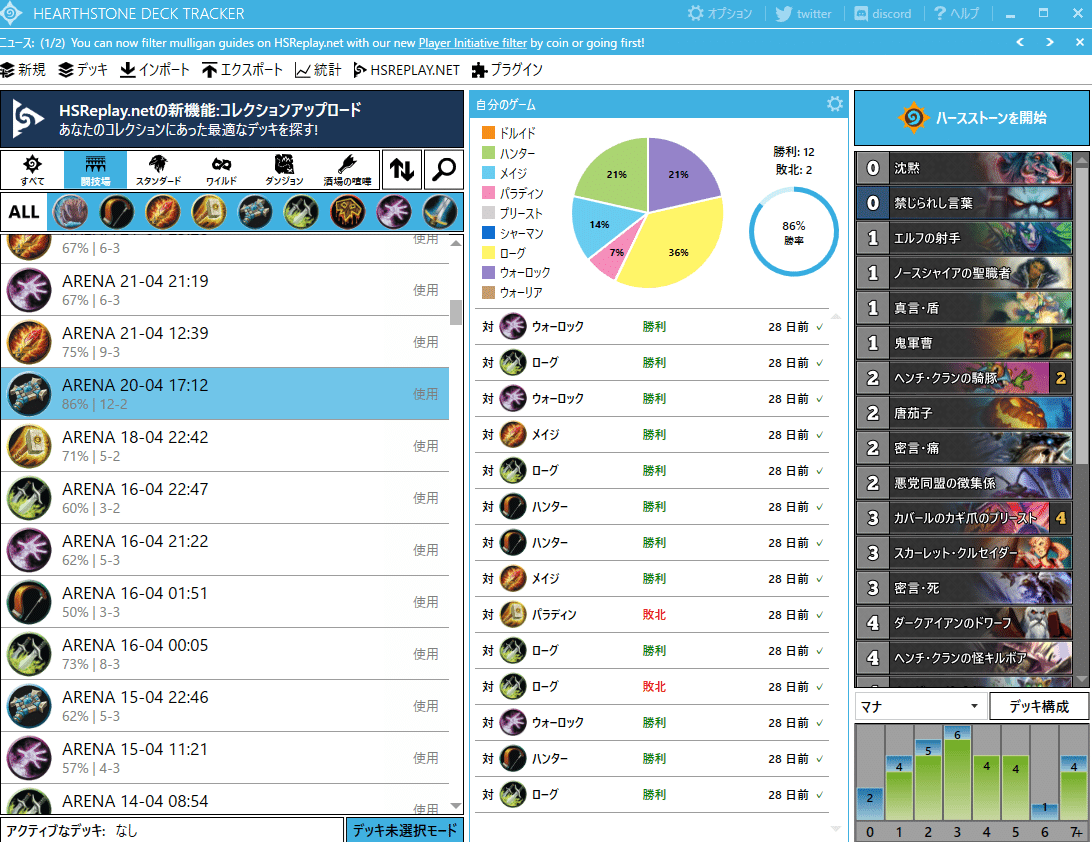Toggle the デッキ未選択モード no-deck mode button
Image resolution: width=1092 pixels, height=842 pixels.
[405, 830]
